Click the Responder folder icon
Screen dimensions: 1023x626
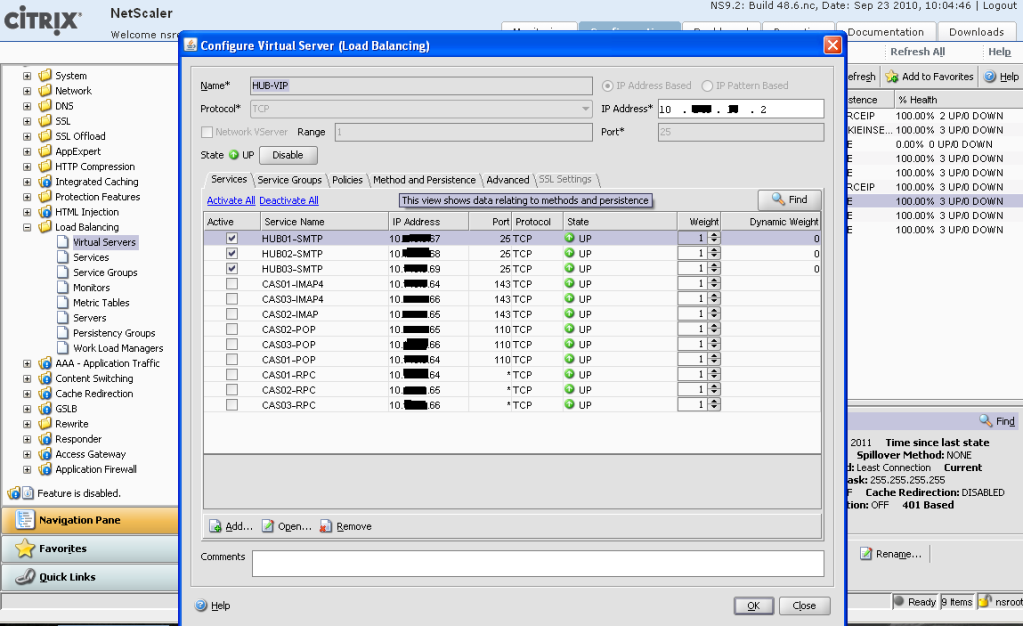(x=45, y=439)
